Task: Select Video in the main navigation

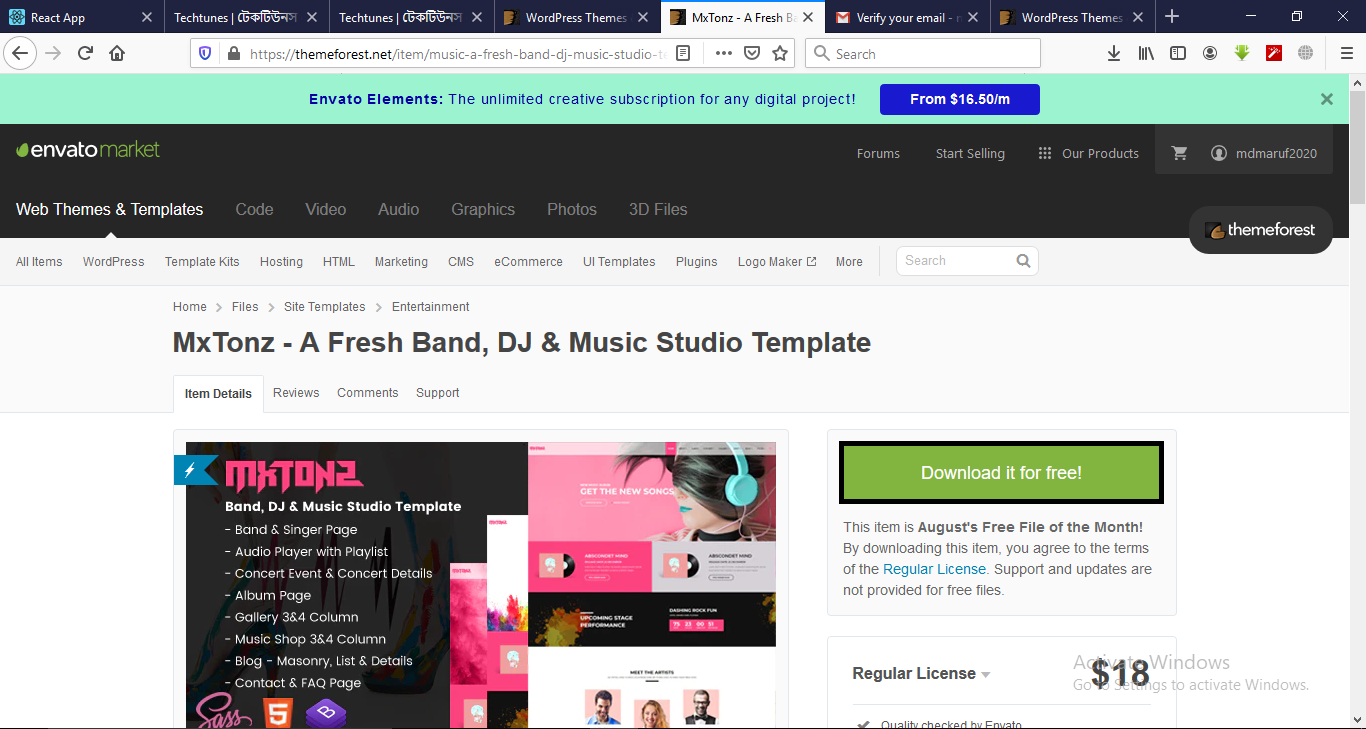Action: point(326,209)
